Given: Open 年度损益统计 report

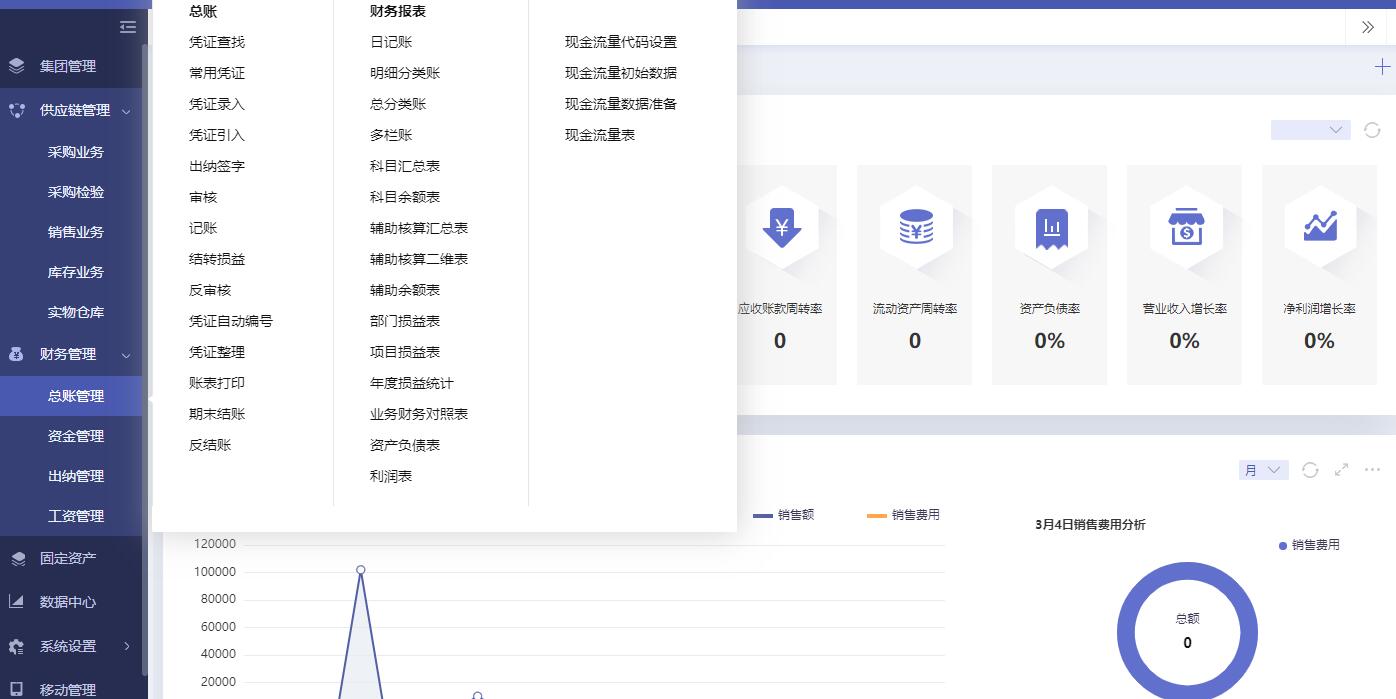Looking at the screenshot, I should 412,383.
